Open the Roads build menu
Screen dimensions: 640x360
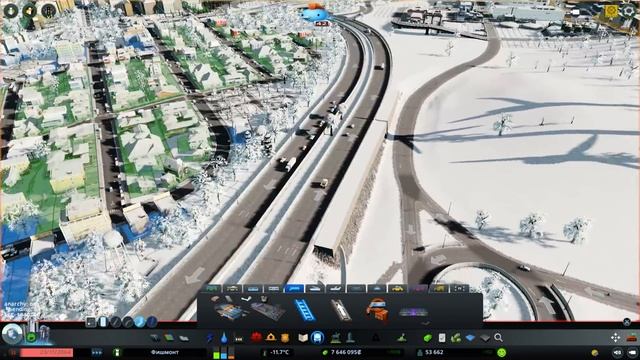coord(155,338)
